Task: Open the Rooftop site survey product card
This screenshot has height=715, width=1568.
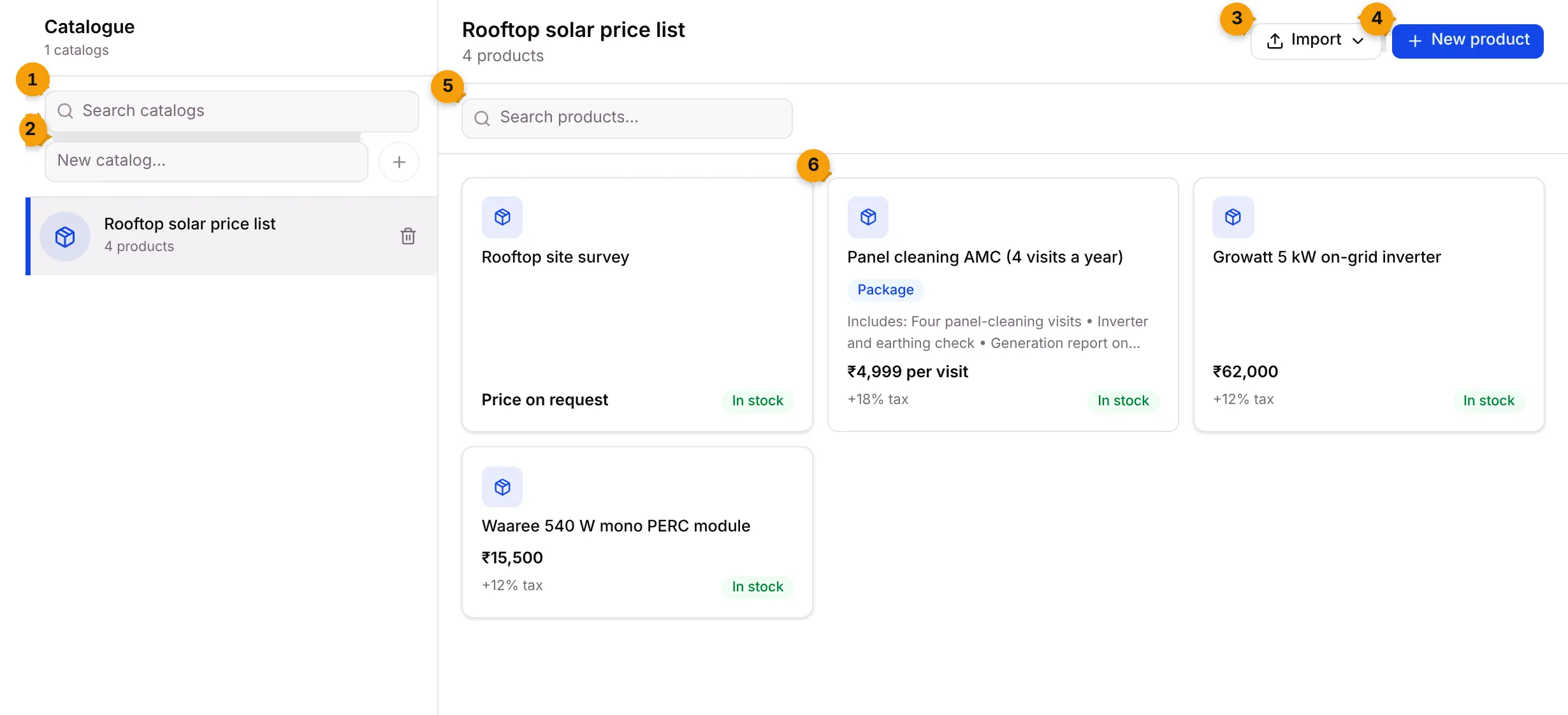Action: [637, 305]
